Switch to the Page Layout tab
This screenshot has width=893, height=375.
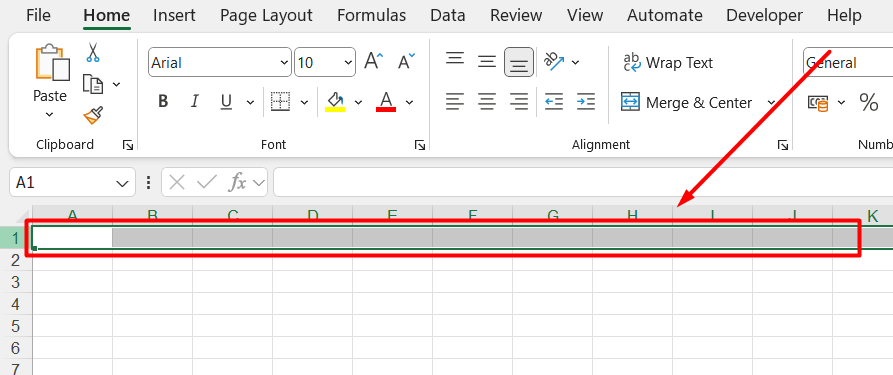pyautogui.click(x=266, y=15)
